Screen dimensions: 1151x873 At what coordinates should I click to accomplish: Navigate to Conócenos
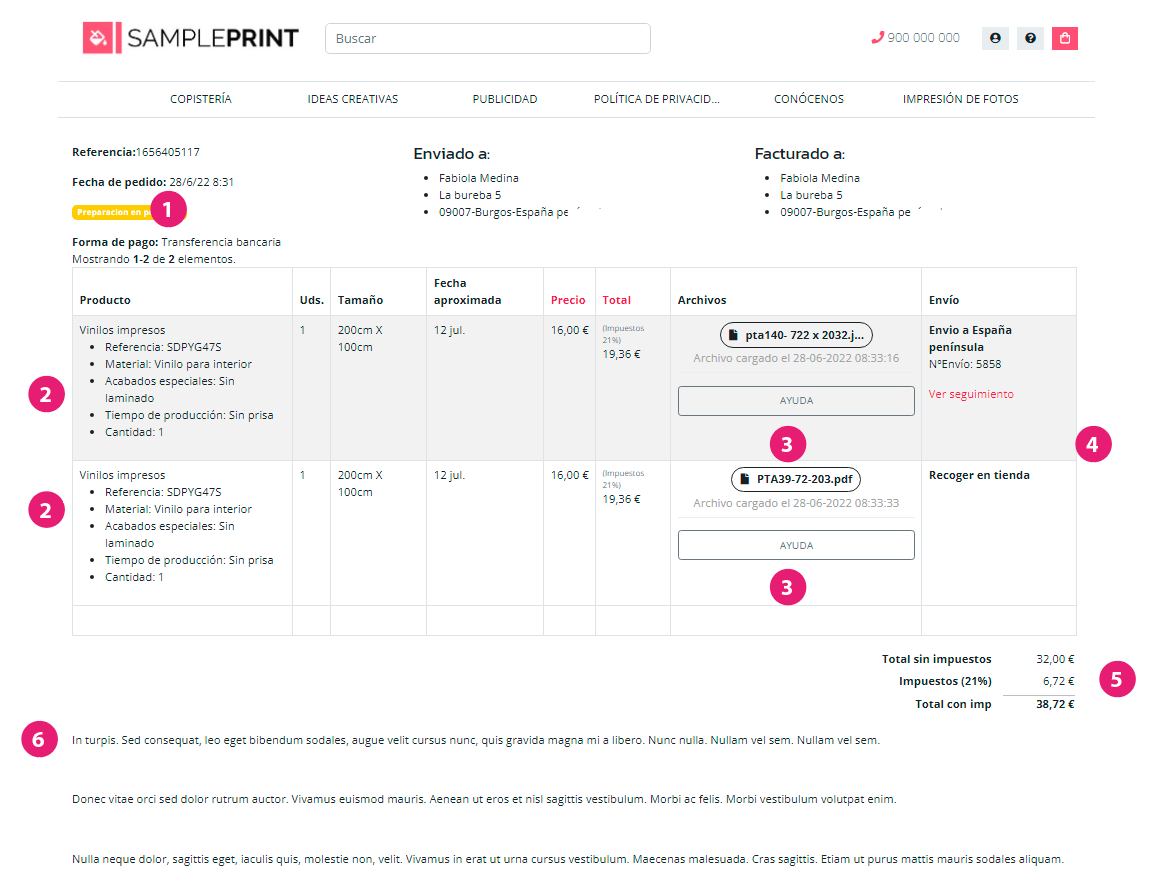pyautogui.click(x=809, y=99)
